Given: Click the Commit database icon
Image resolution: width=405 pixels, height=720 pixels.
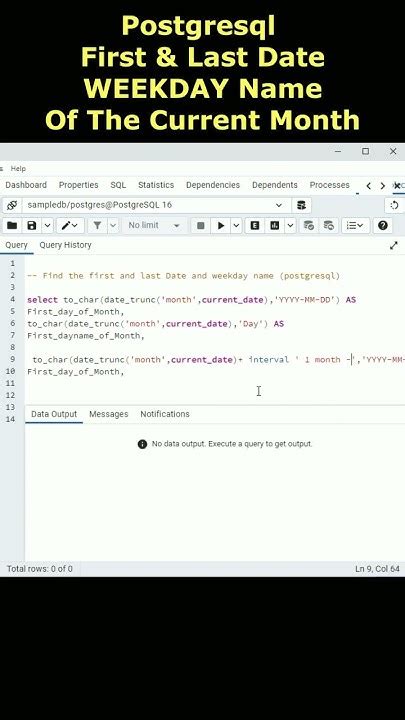Looking at the screenshot, I should tap(309, 225).
